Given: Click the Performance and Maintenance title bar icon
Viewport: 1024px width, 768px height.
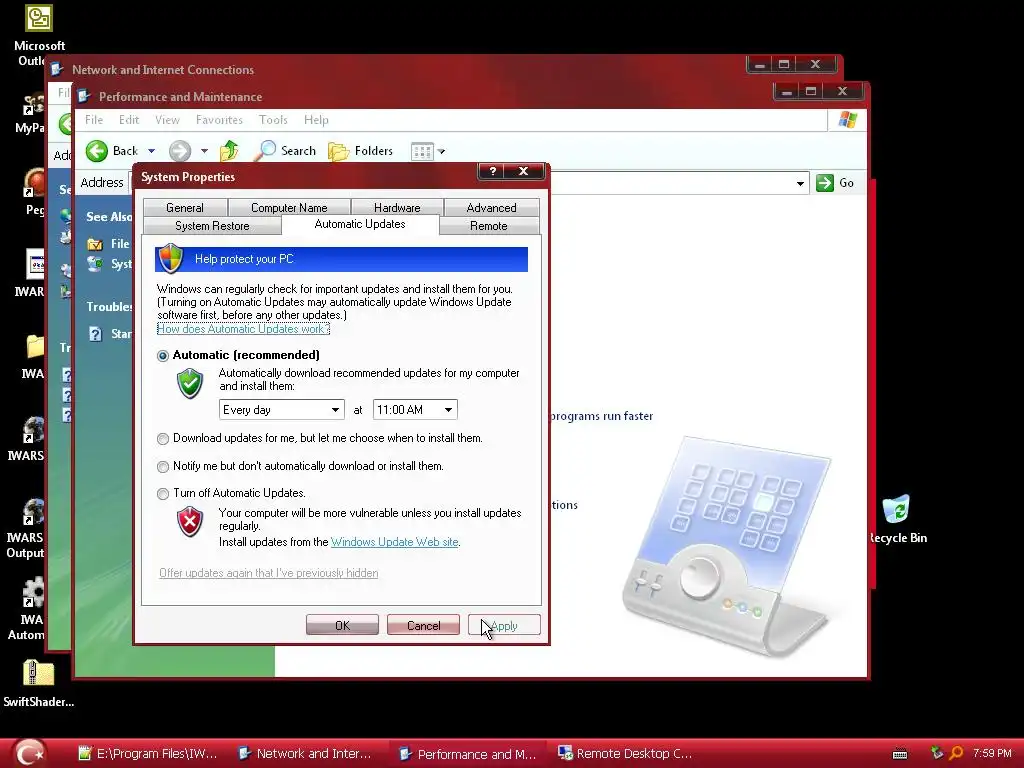Looking at the screenshot, I should coord(84,97).
